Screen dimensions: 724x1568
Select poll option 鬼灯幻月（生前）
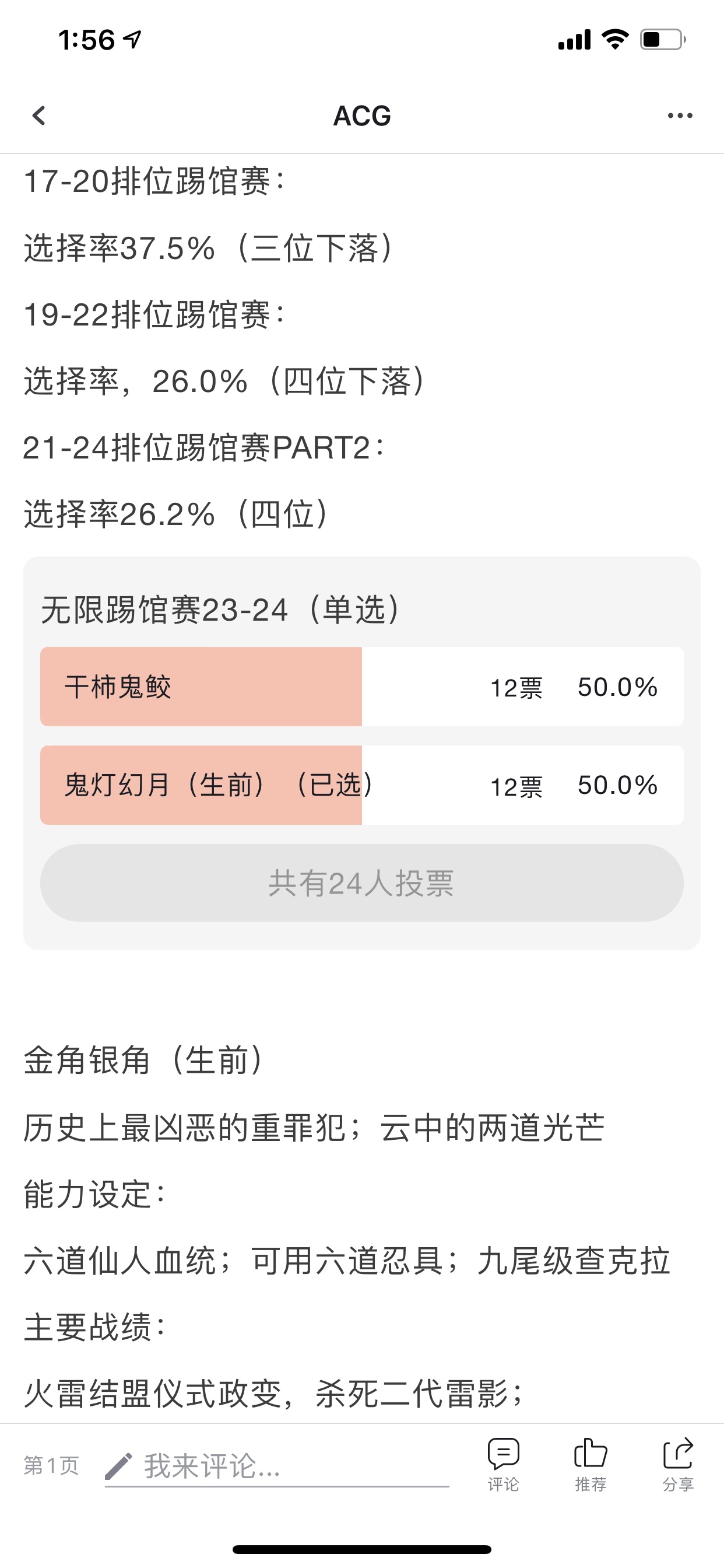pyautogui.click(x=361, y=785)
